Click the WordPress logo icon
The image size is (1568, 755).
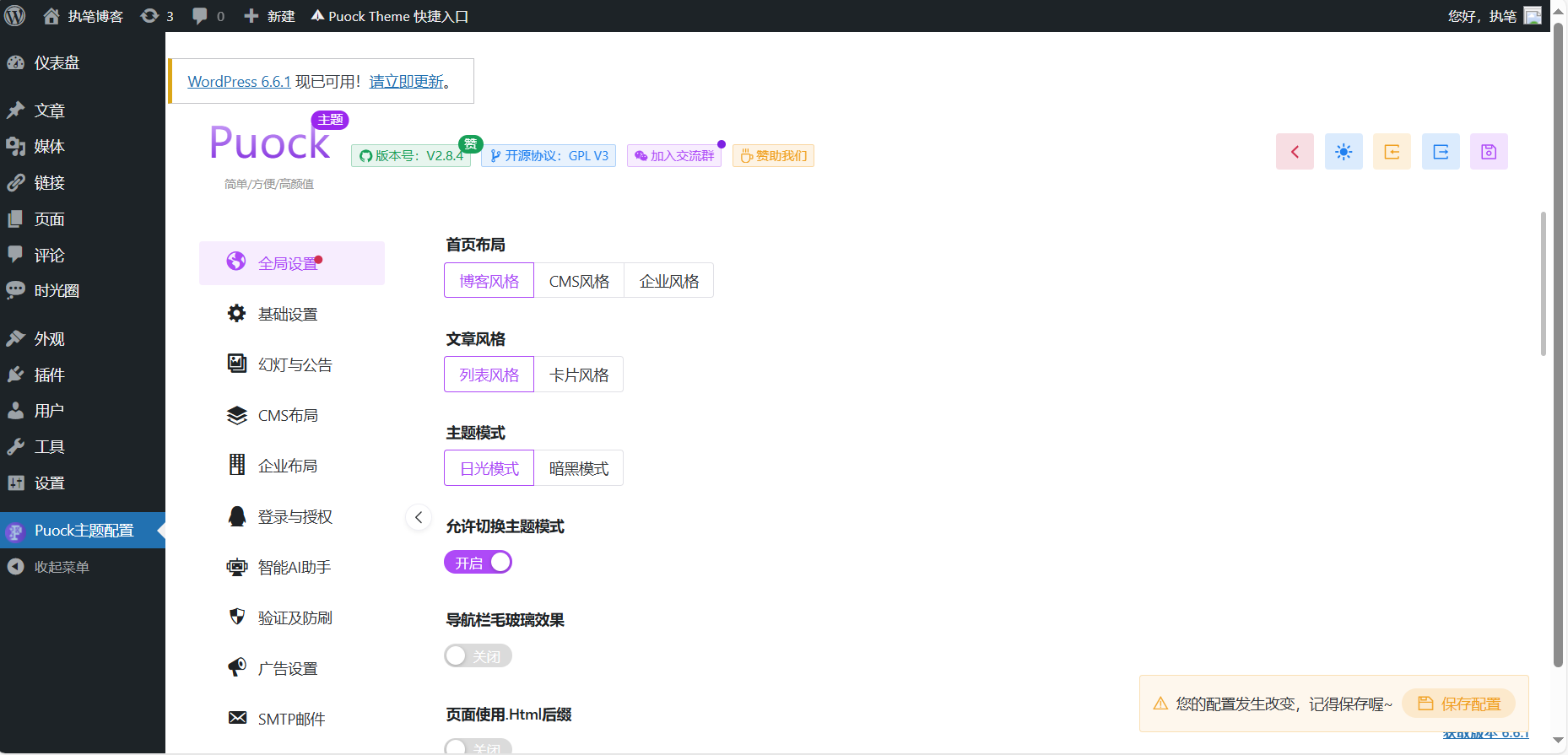pyautogui.click(x=15, y=16)
